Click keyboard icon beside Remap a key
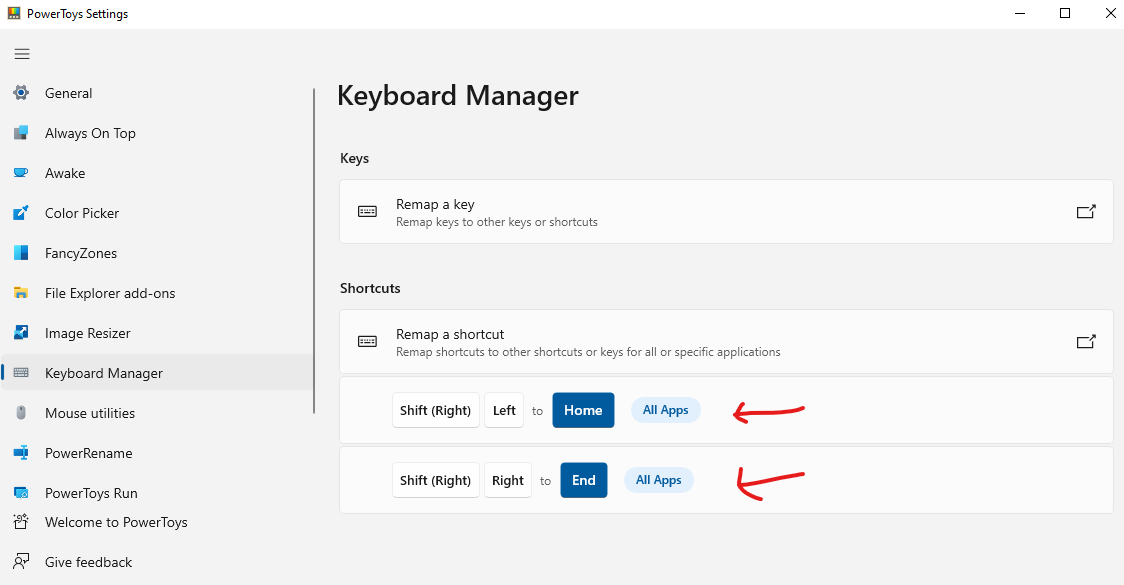Image resolution: width=1124 pixels, height=585 pixels. (x=368, y=211)
